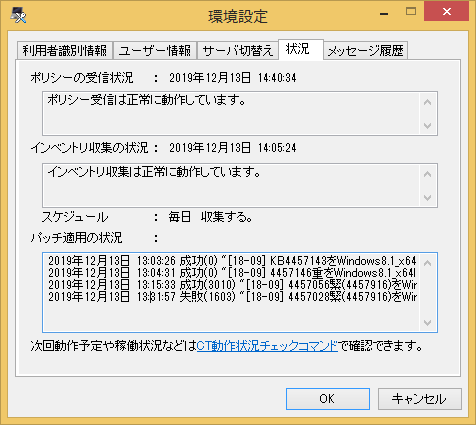Click the インベントリ収集の状況 label
The height and width of the screenshot is (425, 476).
coord(89,148)
